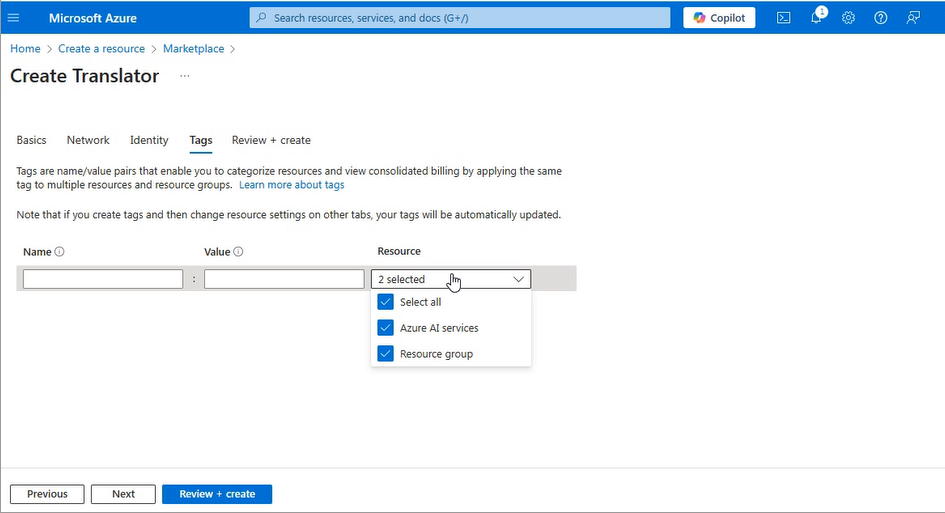The image size is (945, 513).
Task: Click the Value info icon
Action: tap(238, 251)
